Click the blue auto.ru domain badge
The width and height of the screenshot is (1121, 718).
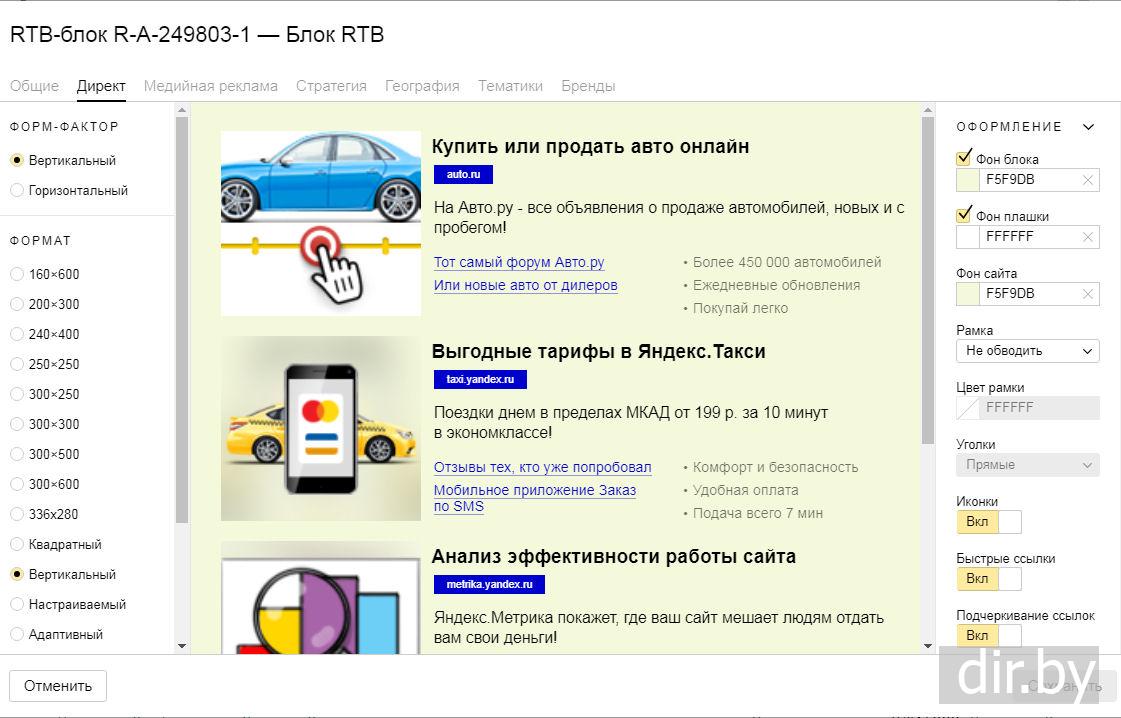463,174
